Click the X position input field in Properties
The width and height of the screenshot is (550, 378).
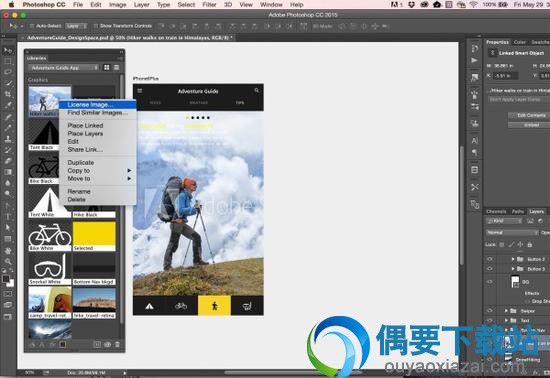505,76
